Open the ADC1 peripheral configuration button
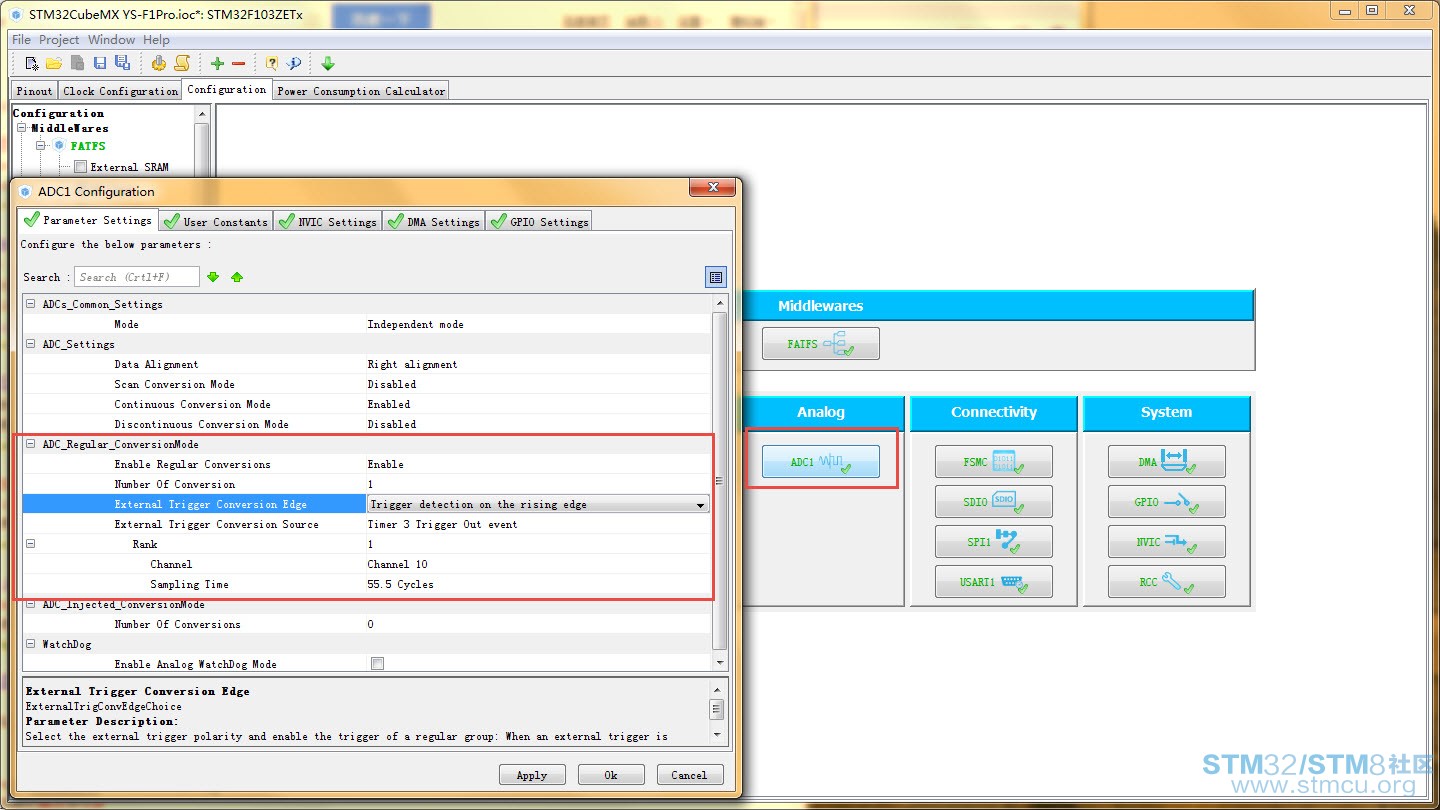1440x810 pixels. click(821, 462)
